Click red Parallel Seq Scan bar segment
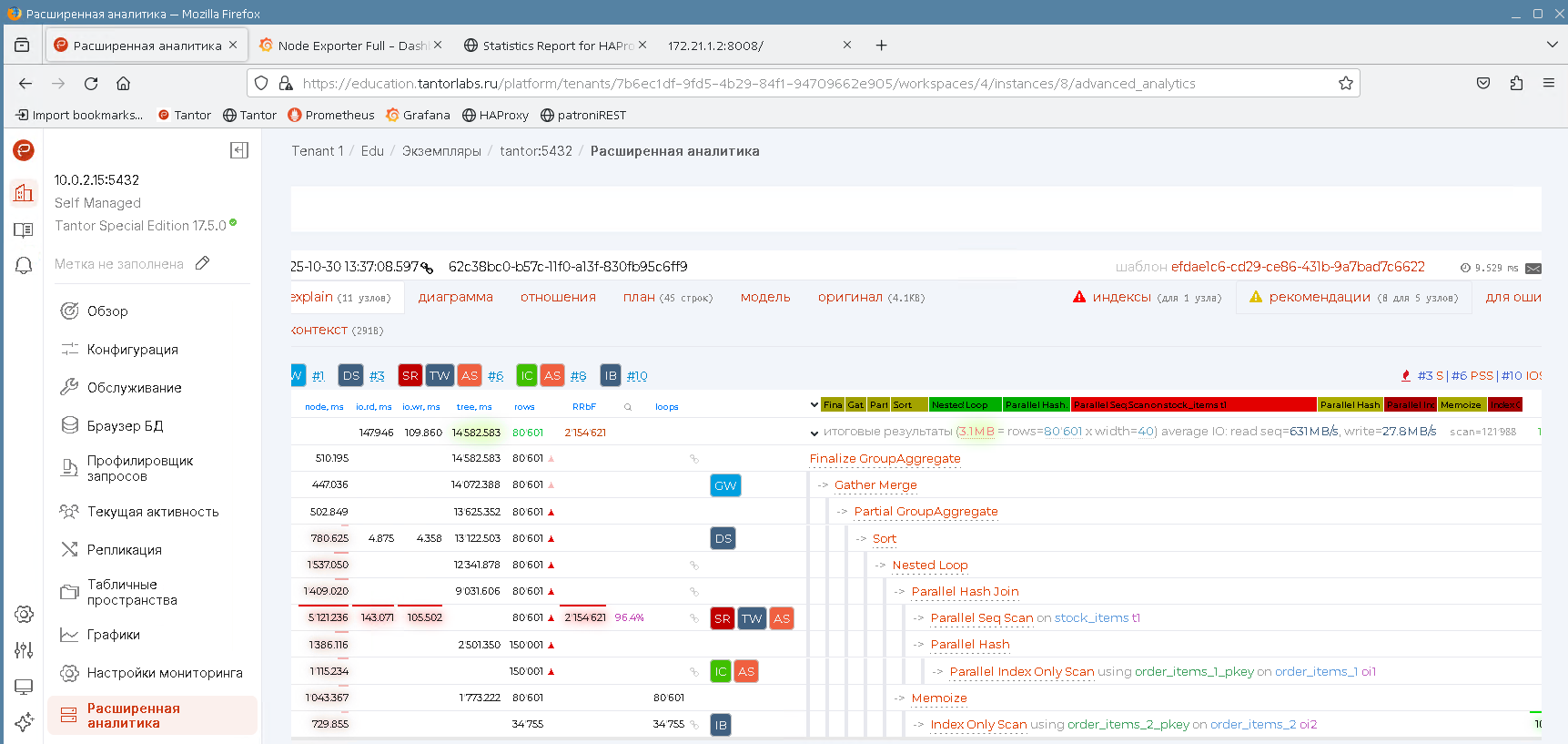 (1192, 405)
